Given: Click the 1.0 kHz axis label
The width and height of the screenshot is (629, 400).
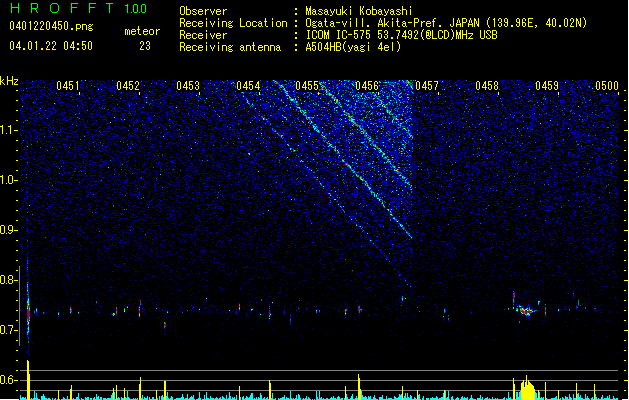Looking at the screenshot, I should pos(9,180).
